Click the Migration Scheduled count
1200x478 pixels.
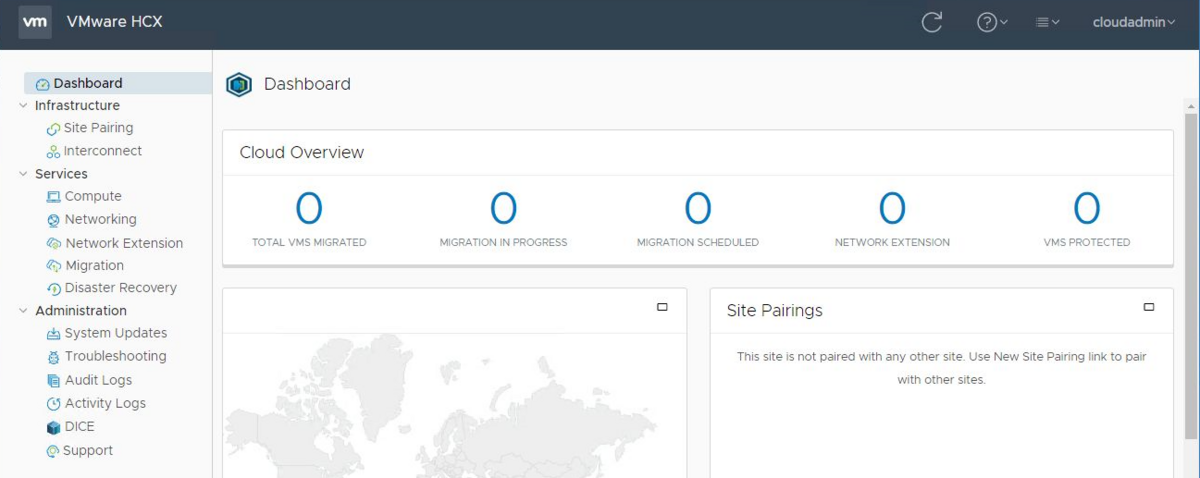coord(698,209)
